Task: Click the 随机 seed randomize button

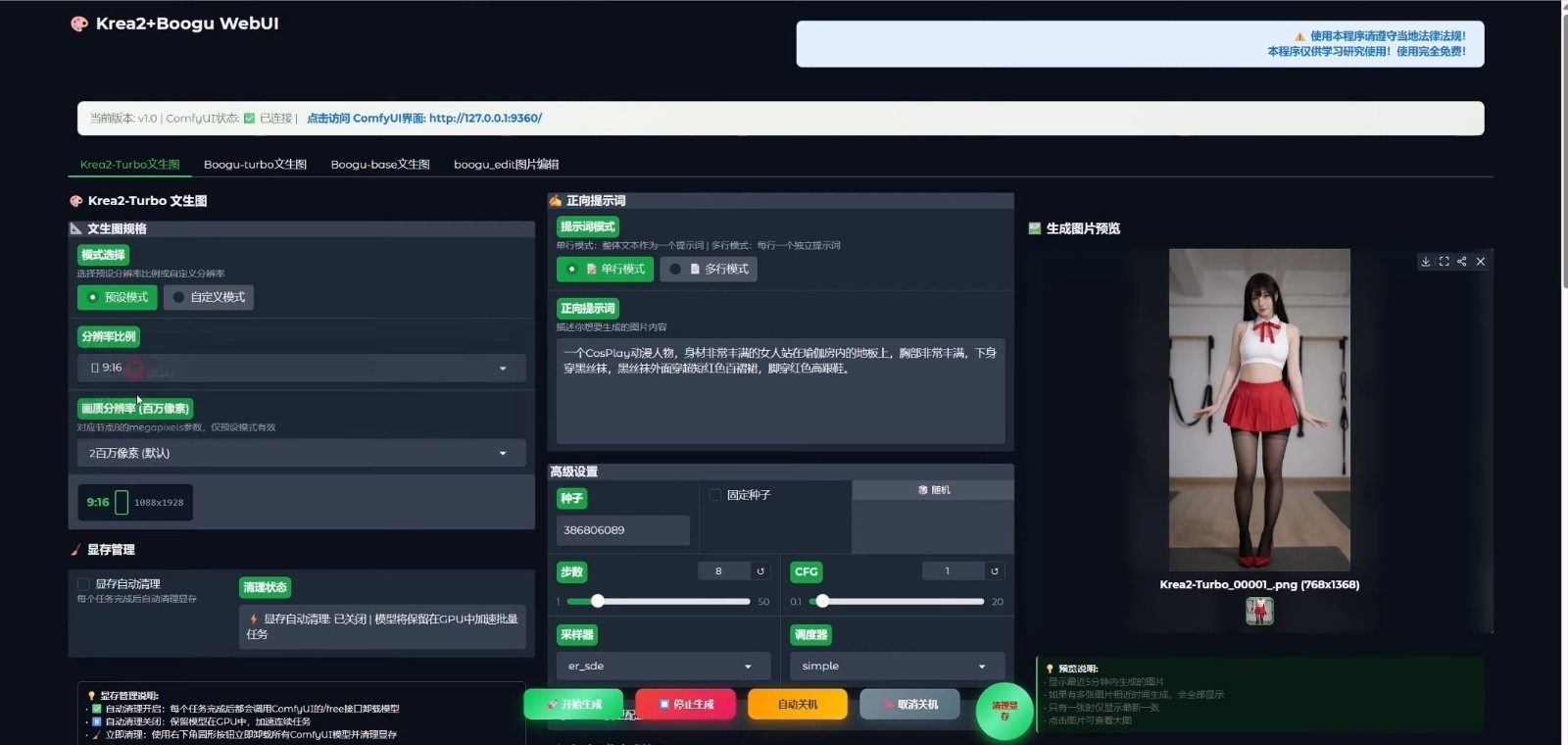Action: coord(933,490)
